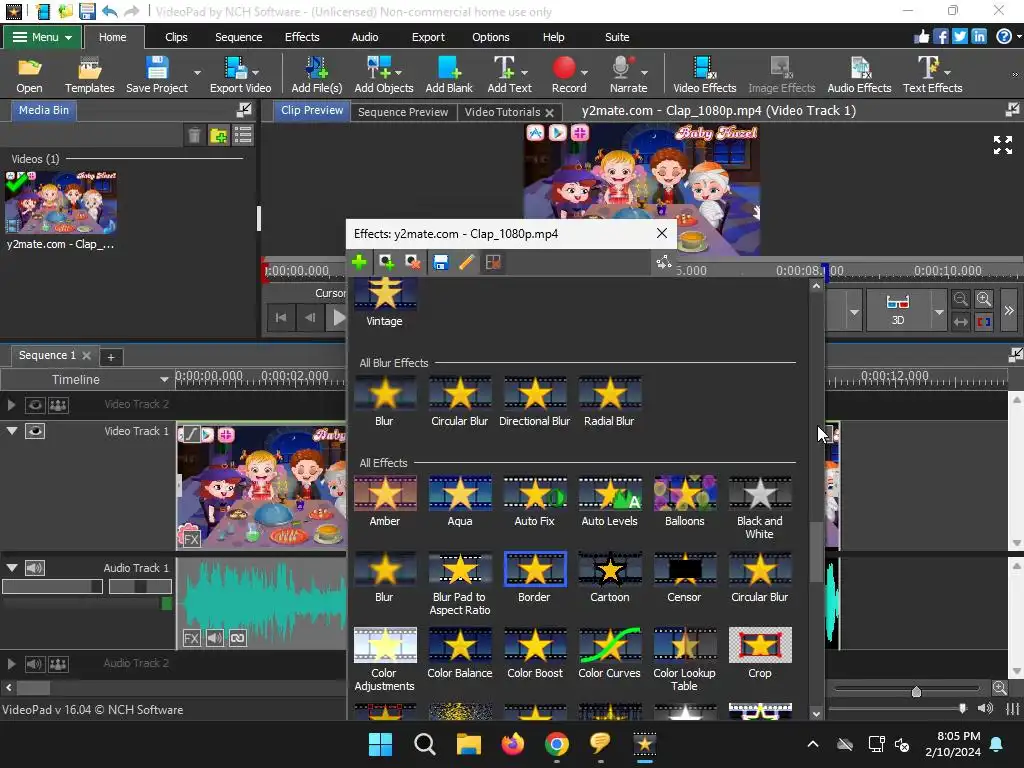This screenshot has height=768, width=1024.
Task: Switch to Video Tutorials tab
Action: [x=502, y=112]
